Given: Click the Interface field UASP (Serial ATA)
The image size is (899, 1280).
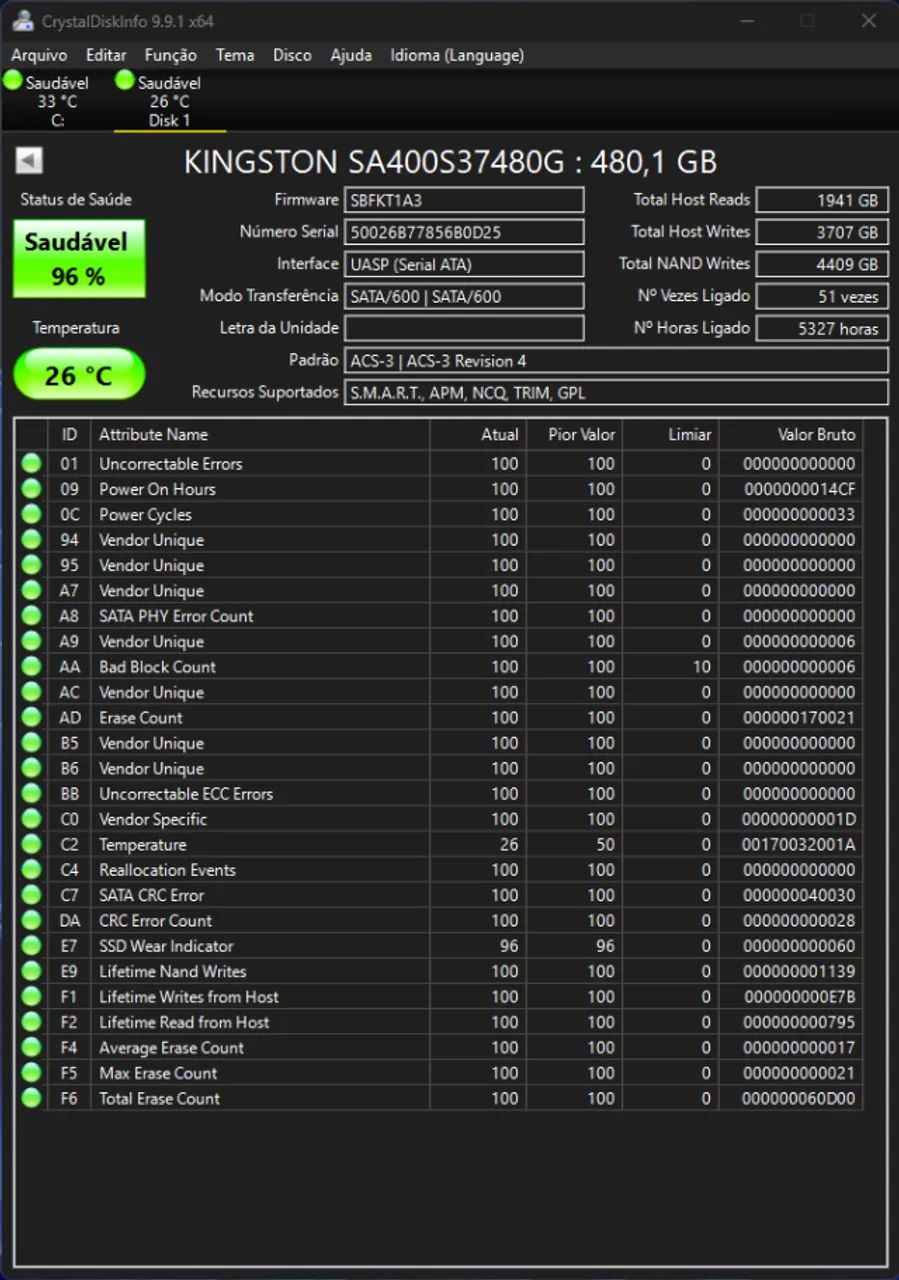Looking at the screenshot, I should click(464, 264).
